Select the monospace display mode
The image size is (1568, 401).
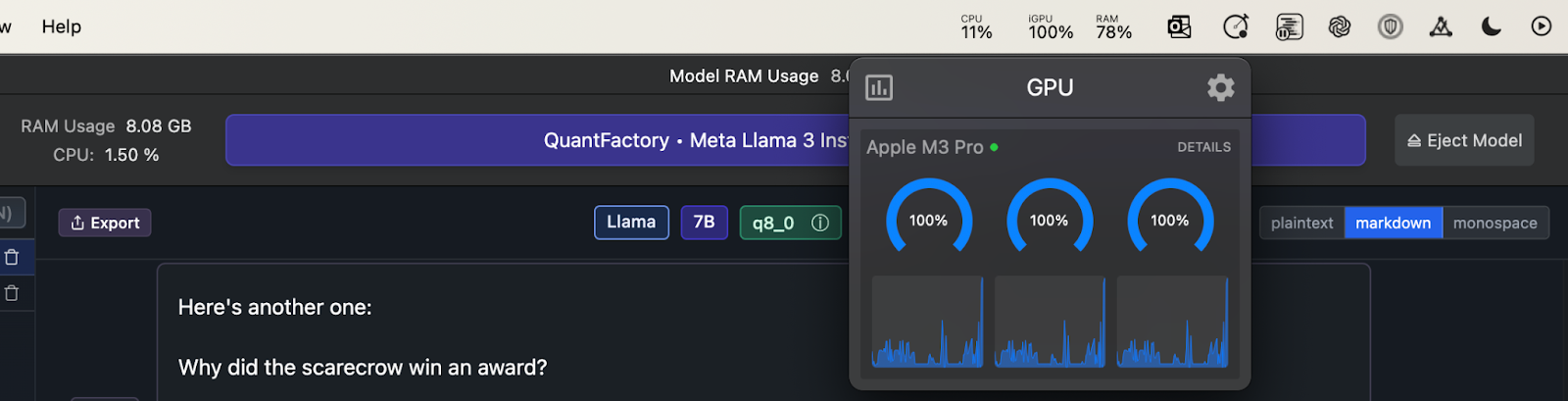pos(1495,224)
